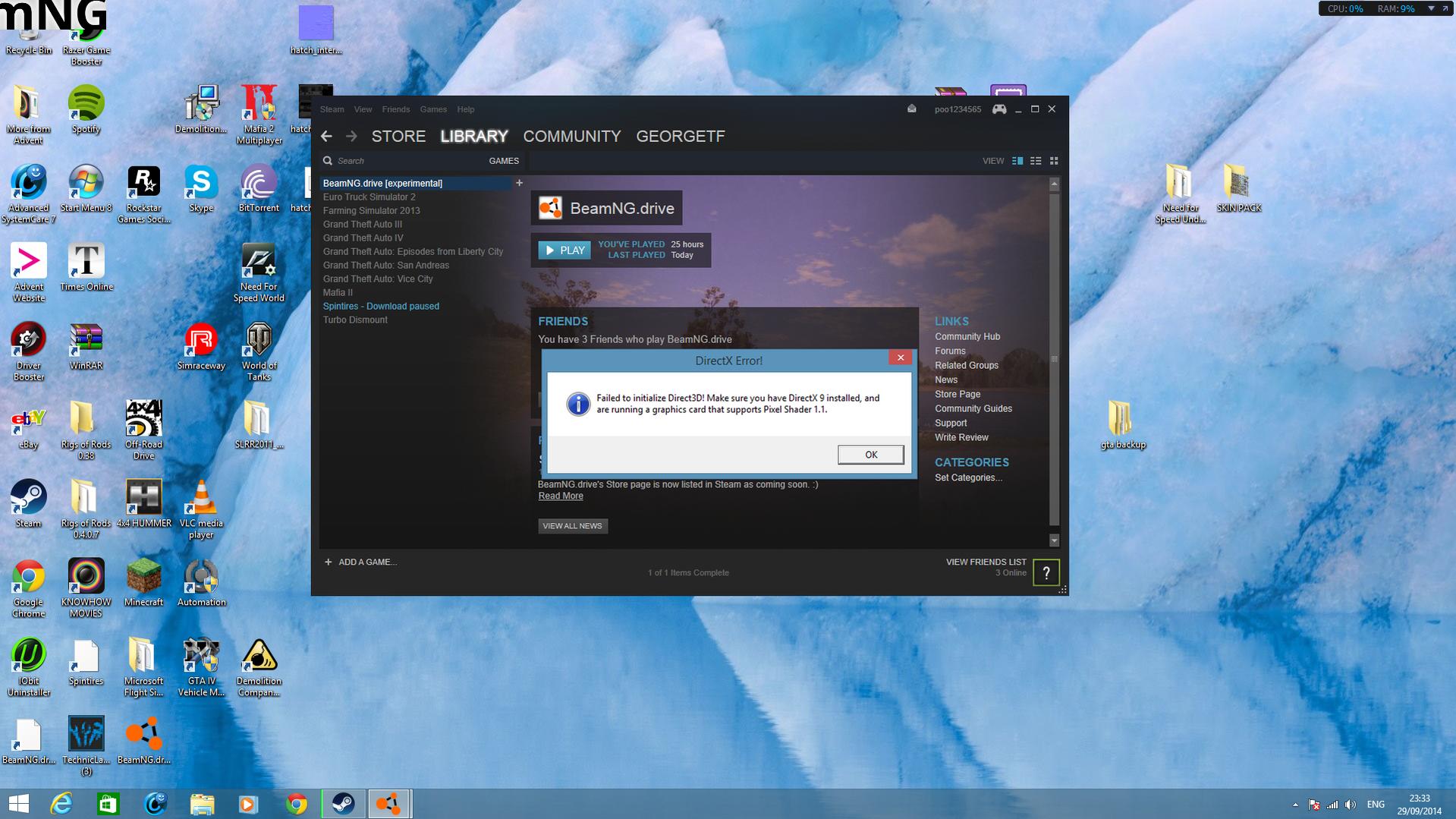Viewport: 1456px width, 819px height.
Task: Open the Steam menu
Action: click(332, 109)
